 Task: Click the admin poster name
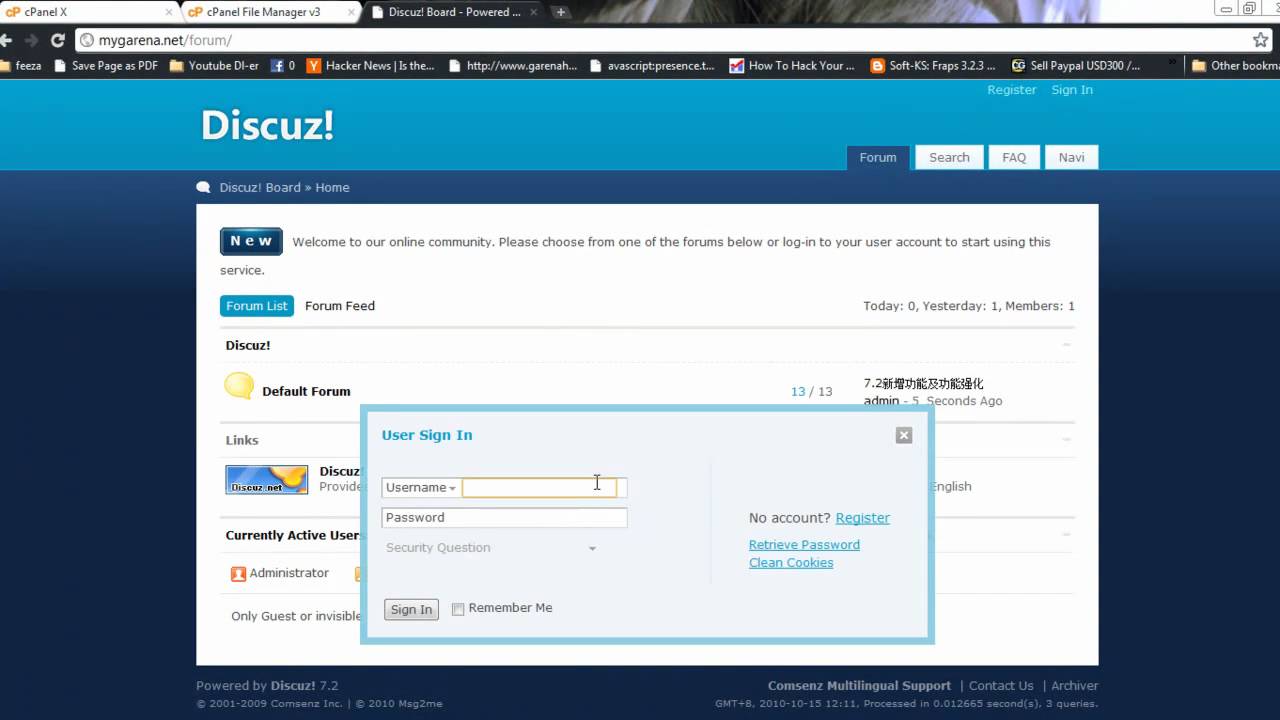click(x=881, y=401)
